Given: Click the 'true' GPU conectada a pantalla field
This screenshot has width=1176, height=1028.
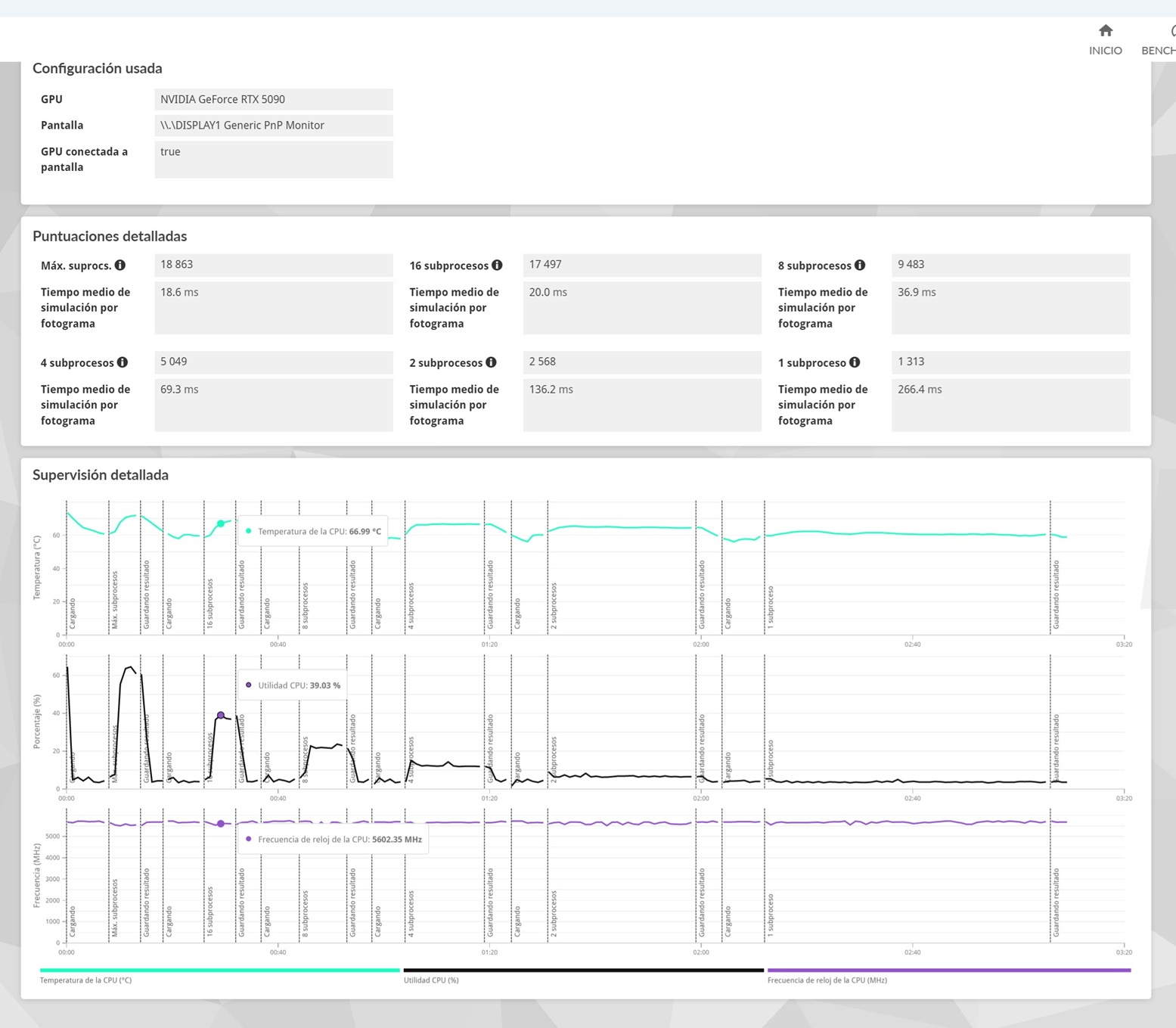Looking at the screenshot, I should coord(273,159).
